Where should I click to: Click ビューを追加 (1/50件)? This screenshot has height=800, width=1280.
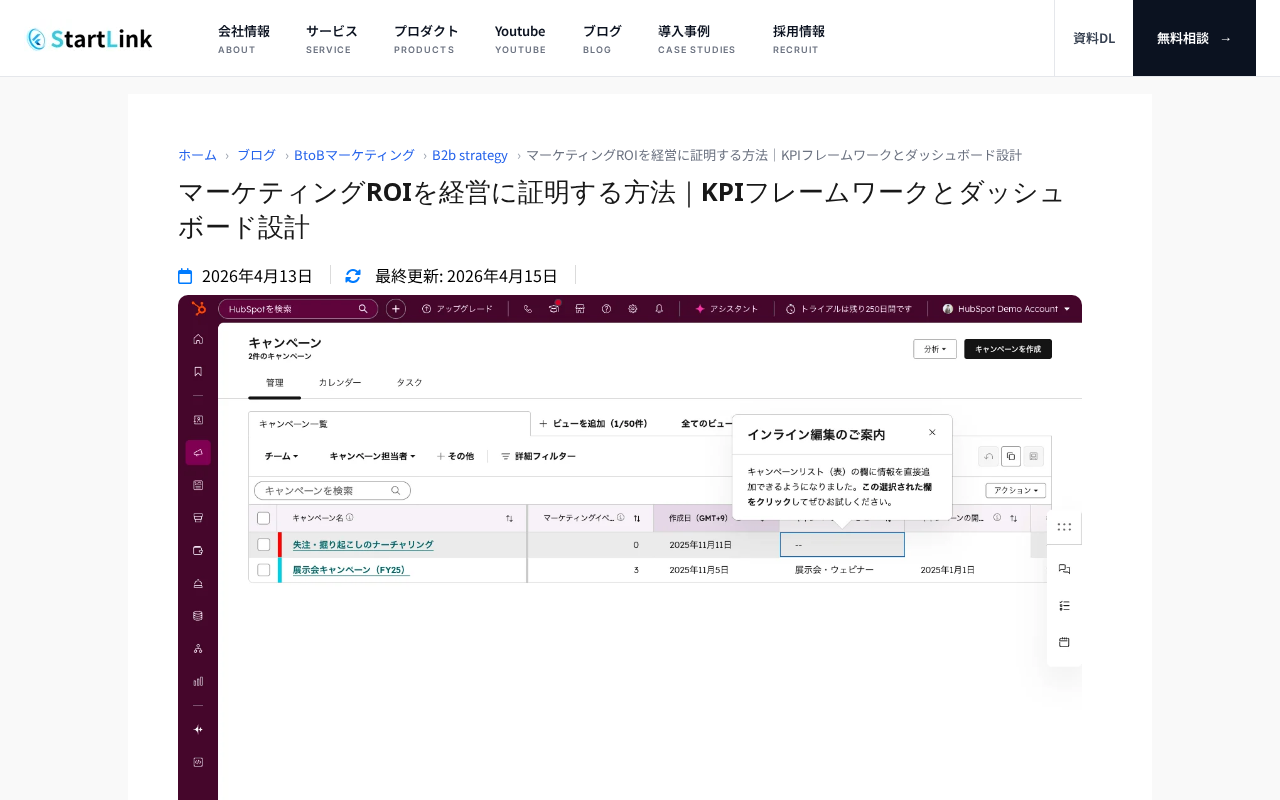click(594, 424)
